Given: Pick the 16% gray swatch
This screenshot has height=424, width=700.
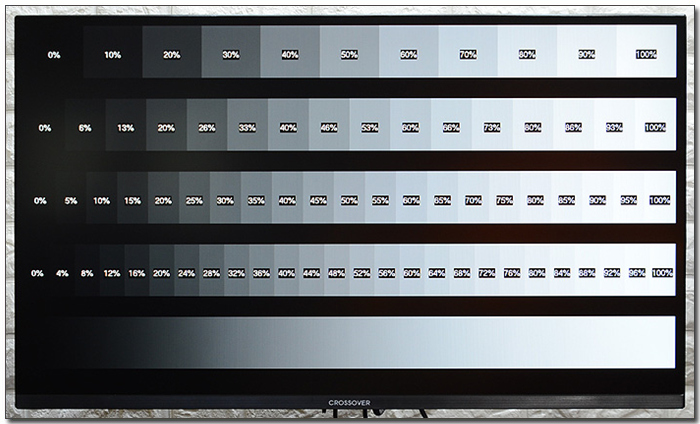Looking at the screenshot, I should (x=137, y=270).
